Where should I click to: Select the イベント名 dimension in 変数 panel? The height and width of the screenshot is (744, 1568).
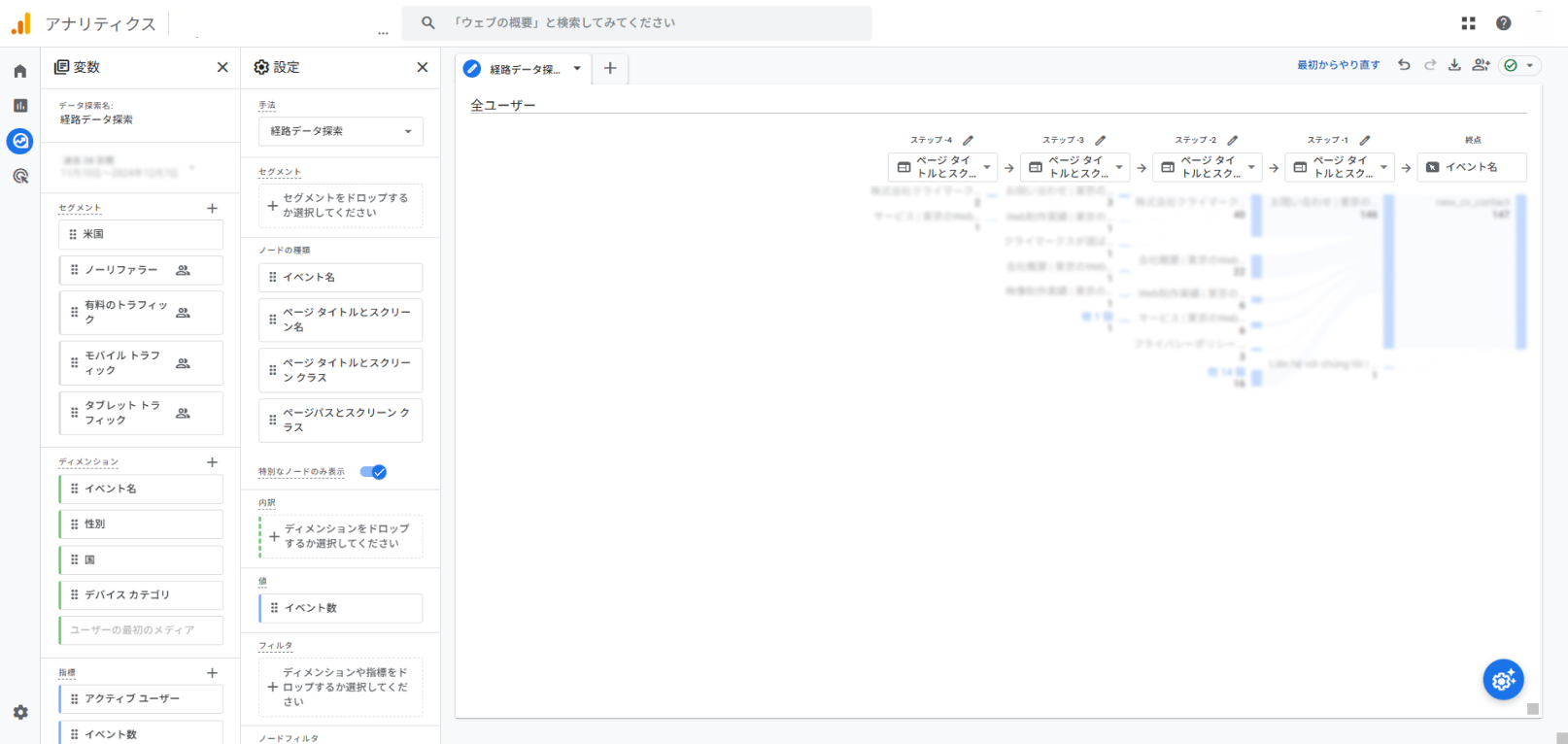(x=141, y=489)
